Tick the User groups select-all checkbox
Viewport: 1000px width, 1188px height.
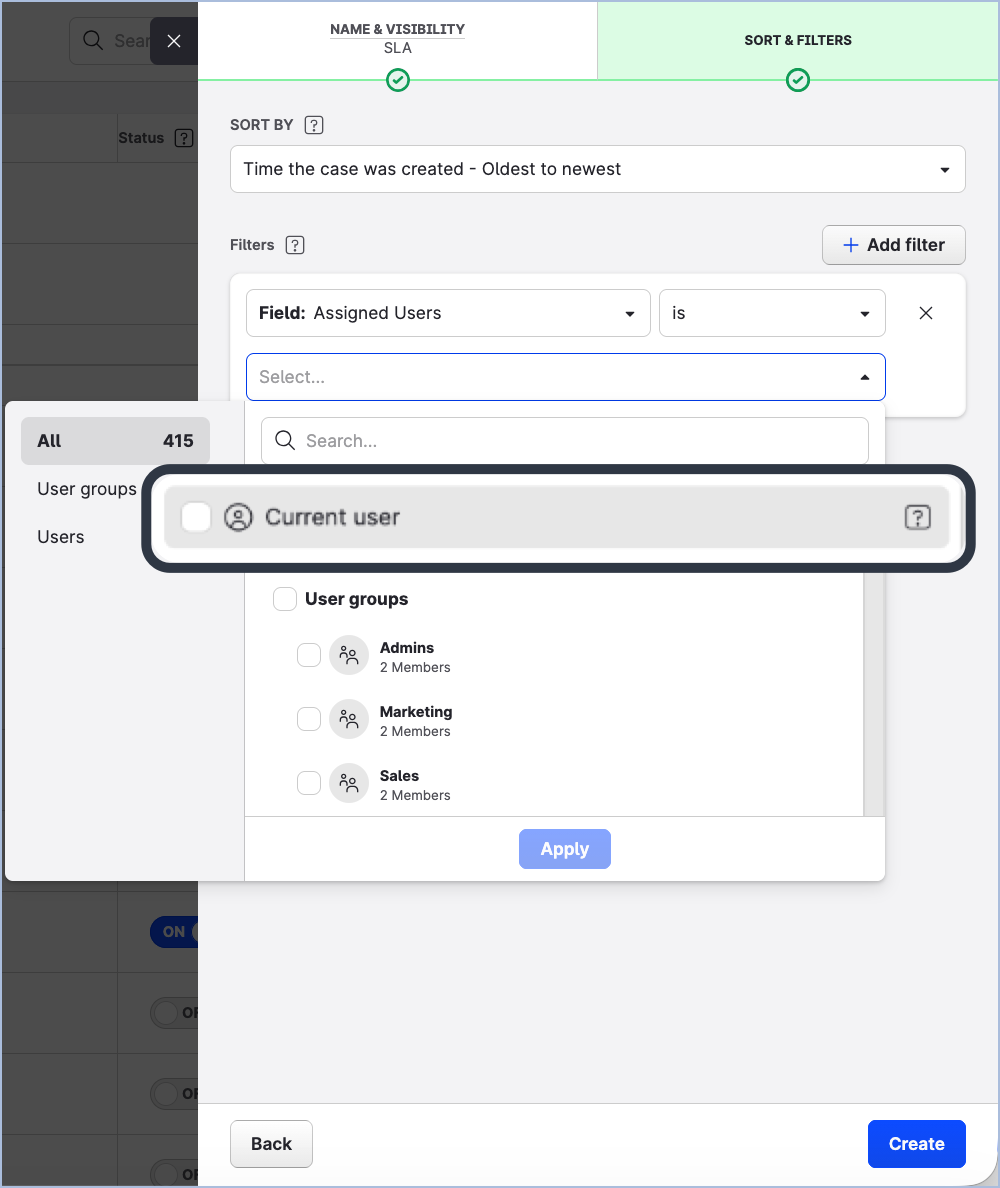[x=285, y=599]
